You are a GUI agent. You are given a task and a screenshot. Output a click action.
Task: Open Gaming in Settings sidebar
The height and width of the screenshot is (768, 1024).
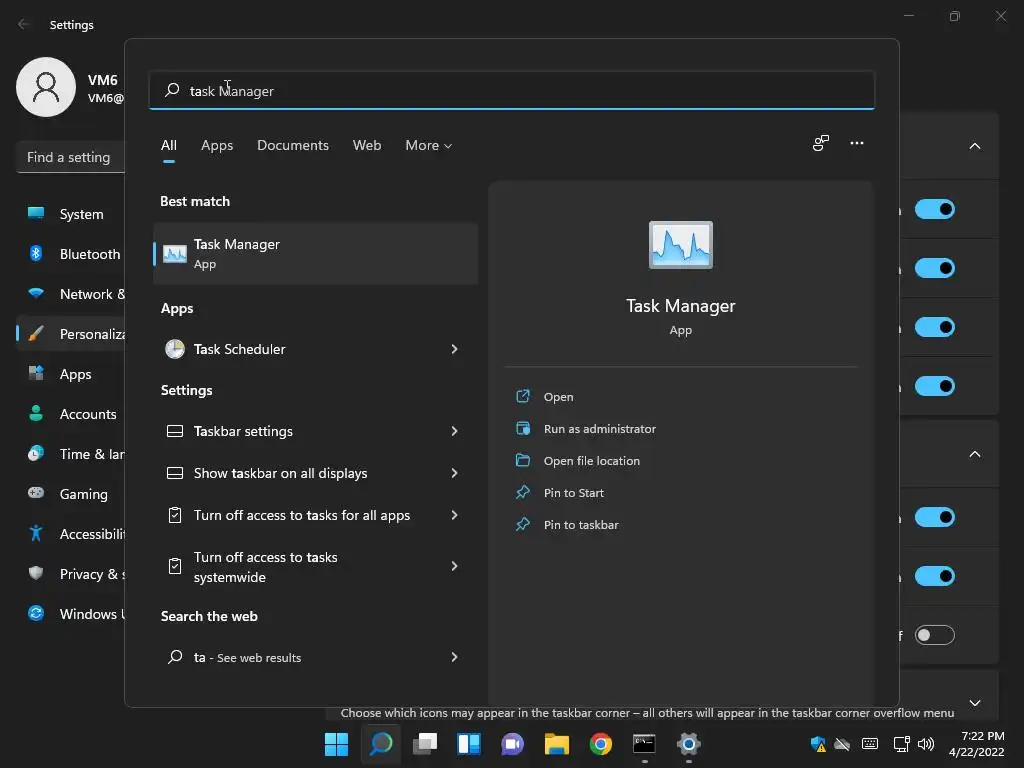click(x=70, y=494)
